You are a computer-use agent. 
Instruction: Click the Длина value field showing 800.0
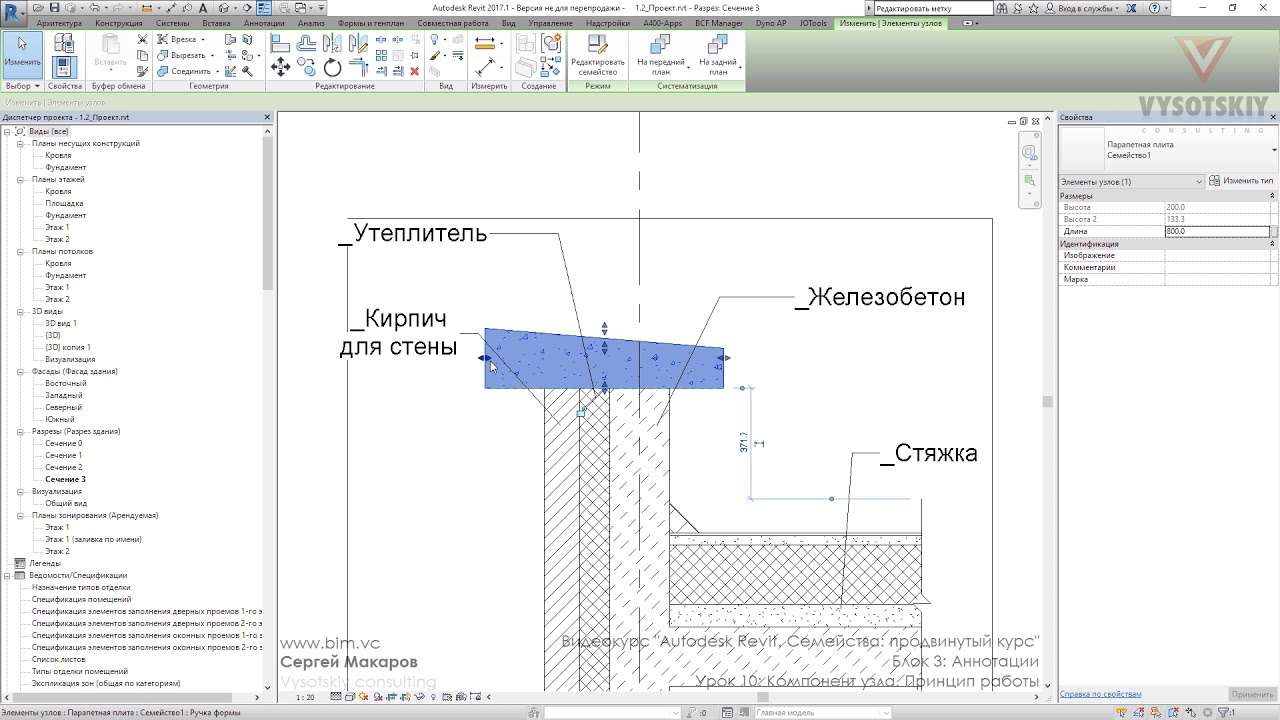(1217, 231)
